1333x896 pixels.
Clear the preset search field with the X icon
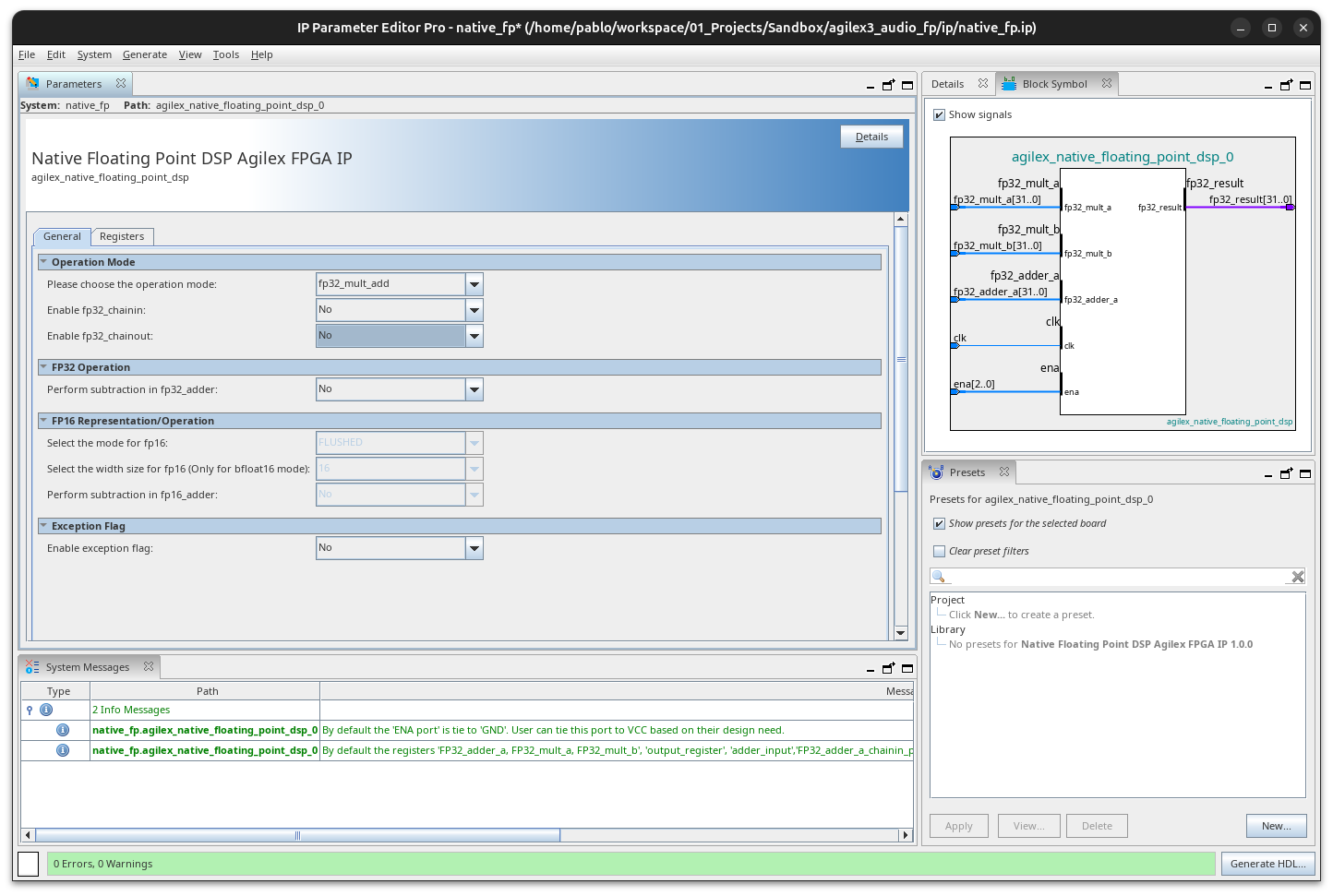1297,576
